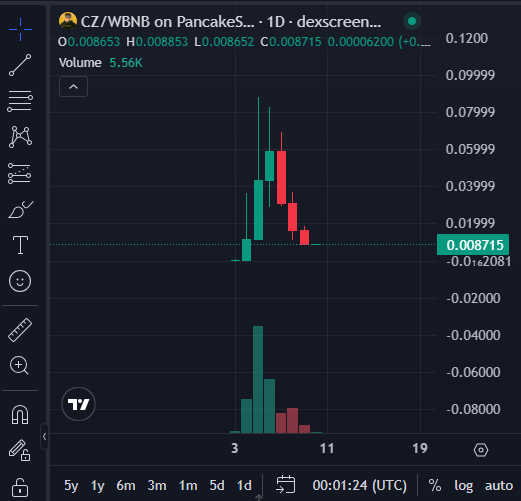Image resolution: width=521 pixels, height=501 pixels.
Task: Toggle magnet mode for drawings
Action: pos(20,415)
